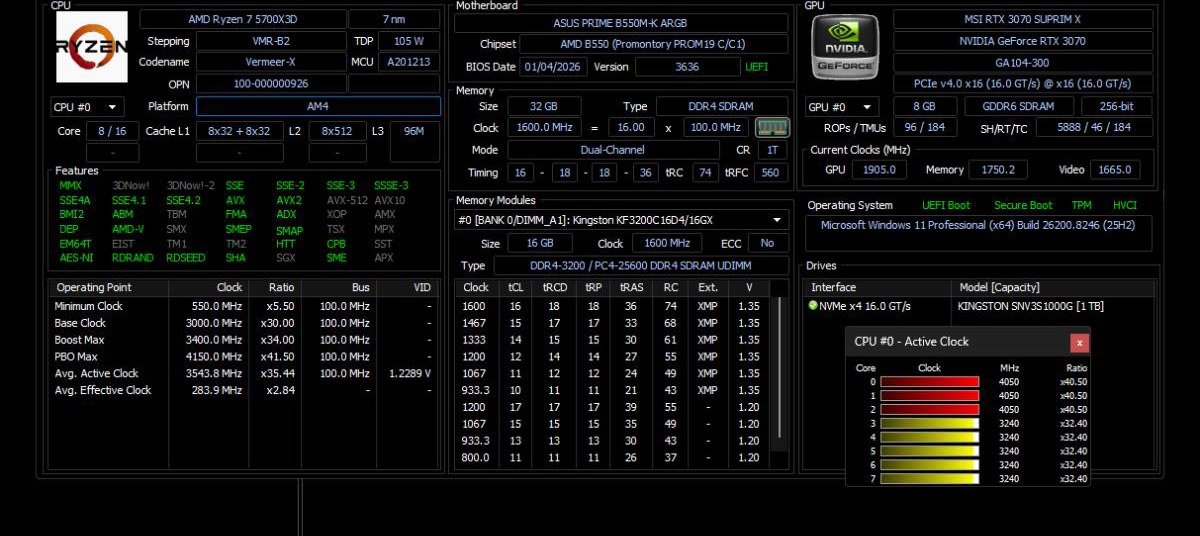Select the Video clock 1665.0 field
This screenshot has height=536, width=1200.
(1114, 170)
